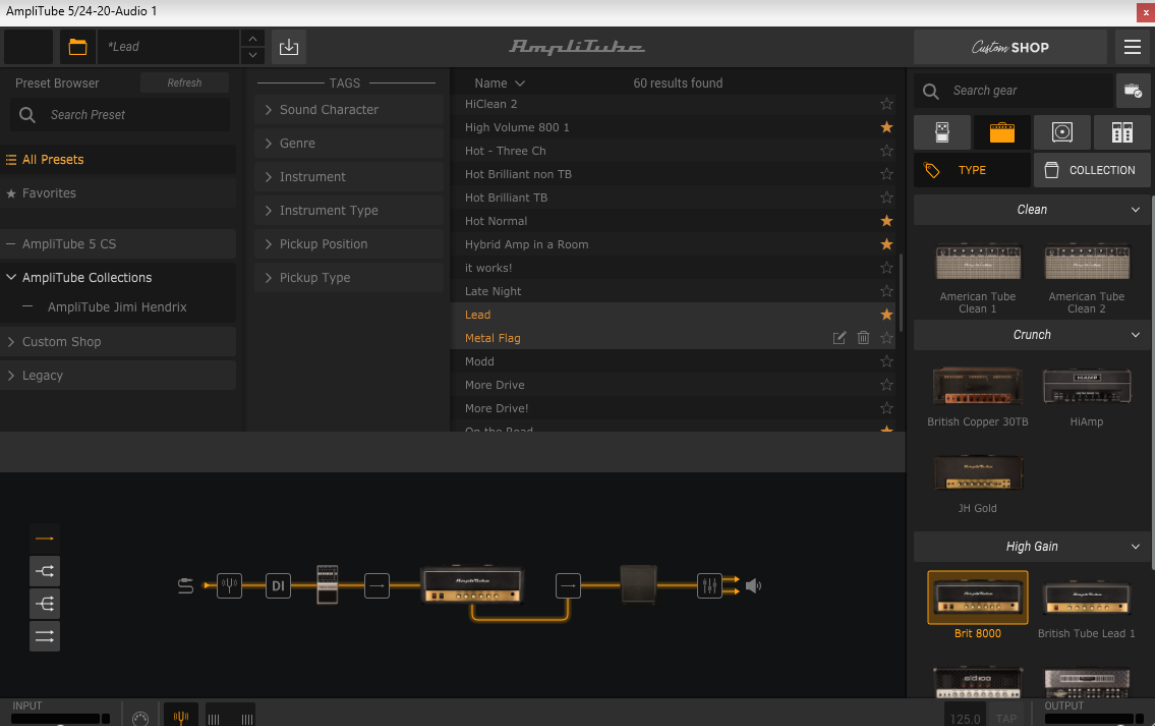Open the preset browser folder icon
The height and width of the screenshot is (726, 1155).
tap(77, 47)
